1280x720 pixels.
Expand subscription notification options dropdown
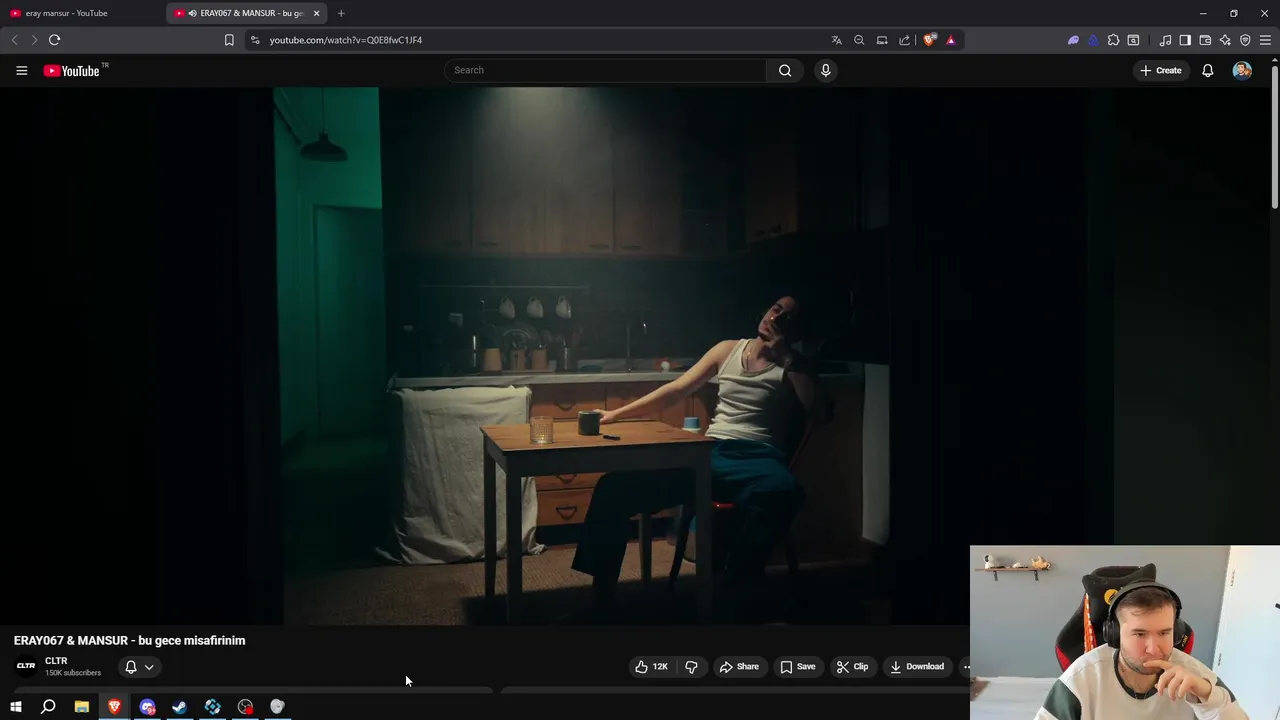click(x=139, y=667)
